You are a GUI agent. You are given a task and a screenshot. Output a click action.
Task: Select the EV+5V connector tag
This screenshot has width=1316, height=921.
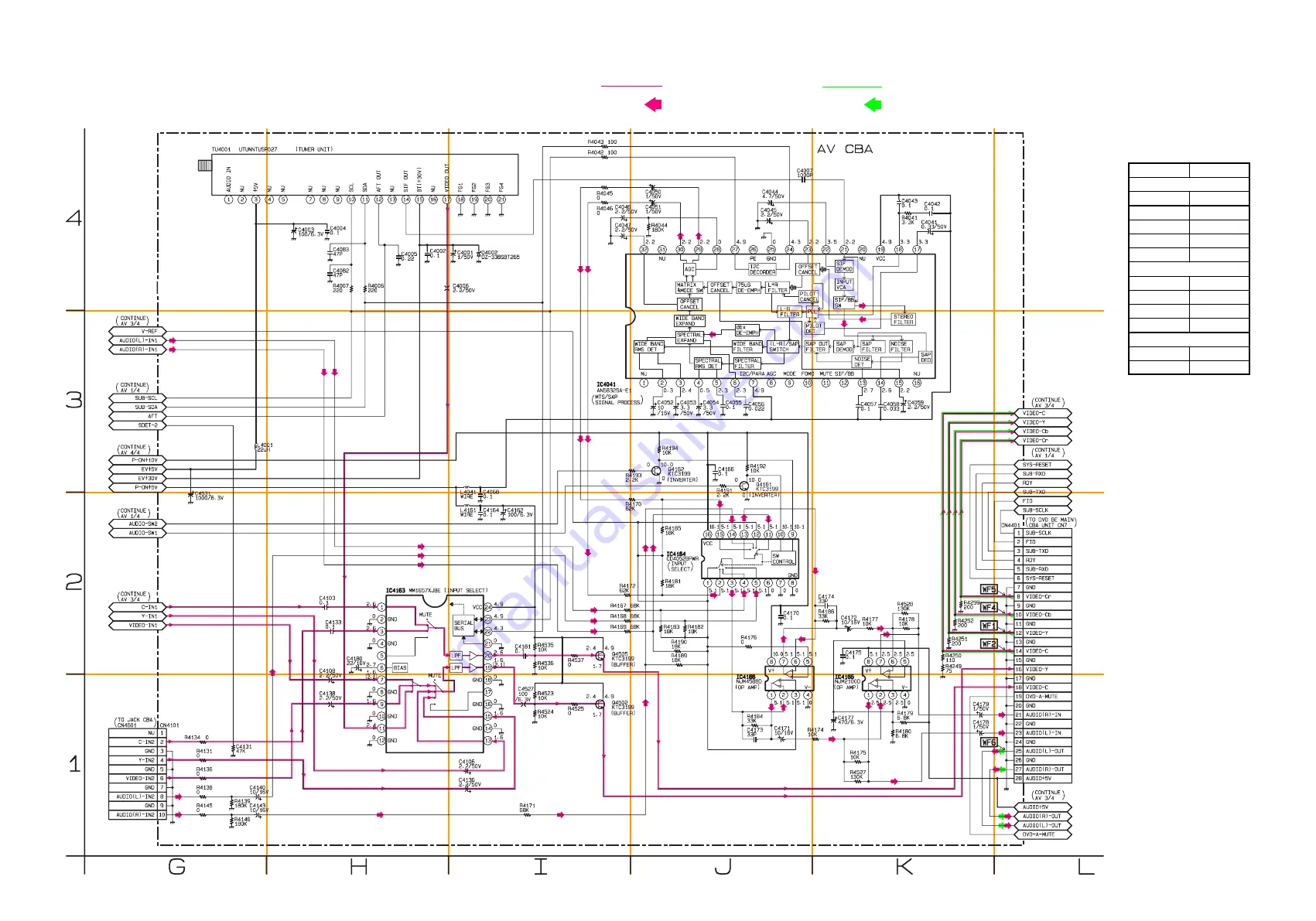click(x=138, y=469)
